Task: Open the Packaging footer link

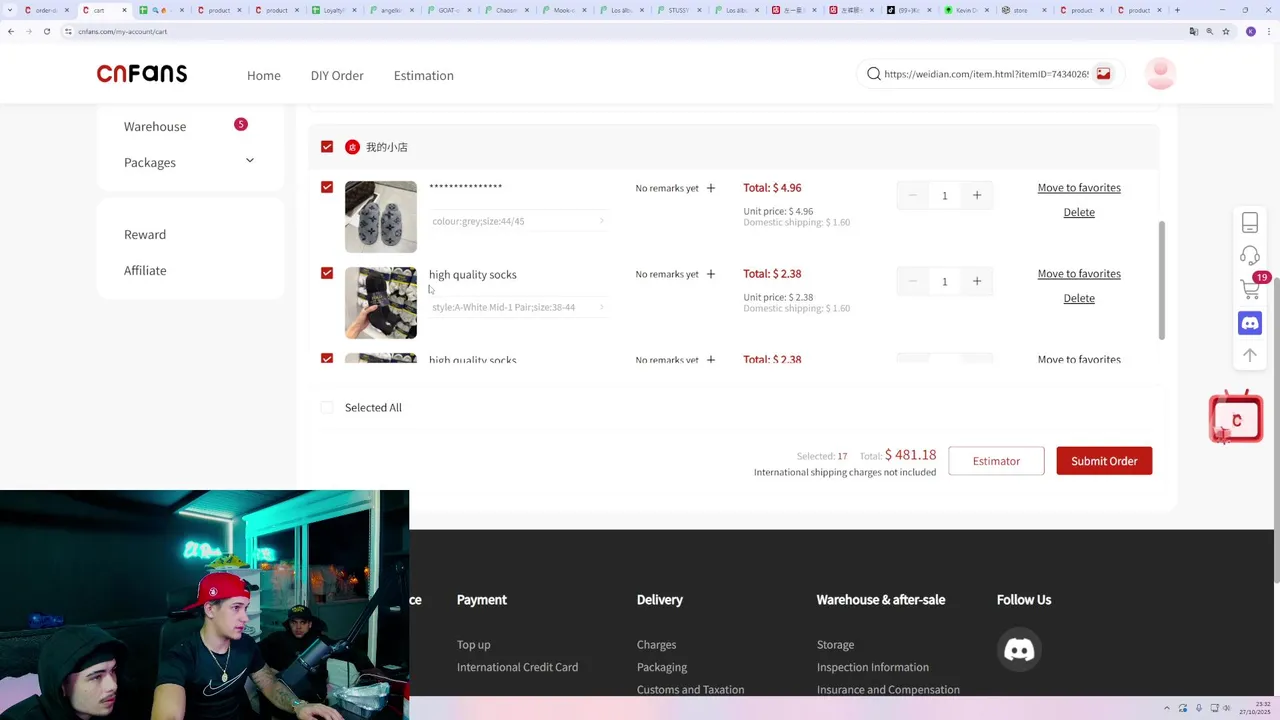Action: (x=661, y=667)
